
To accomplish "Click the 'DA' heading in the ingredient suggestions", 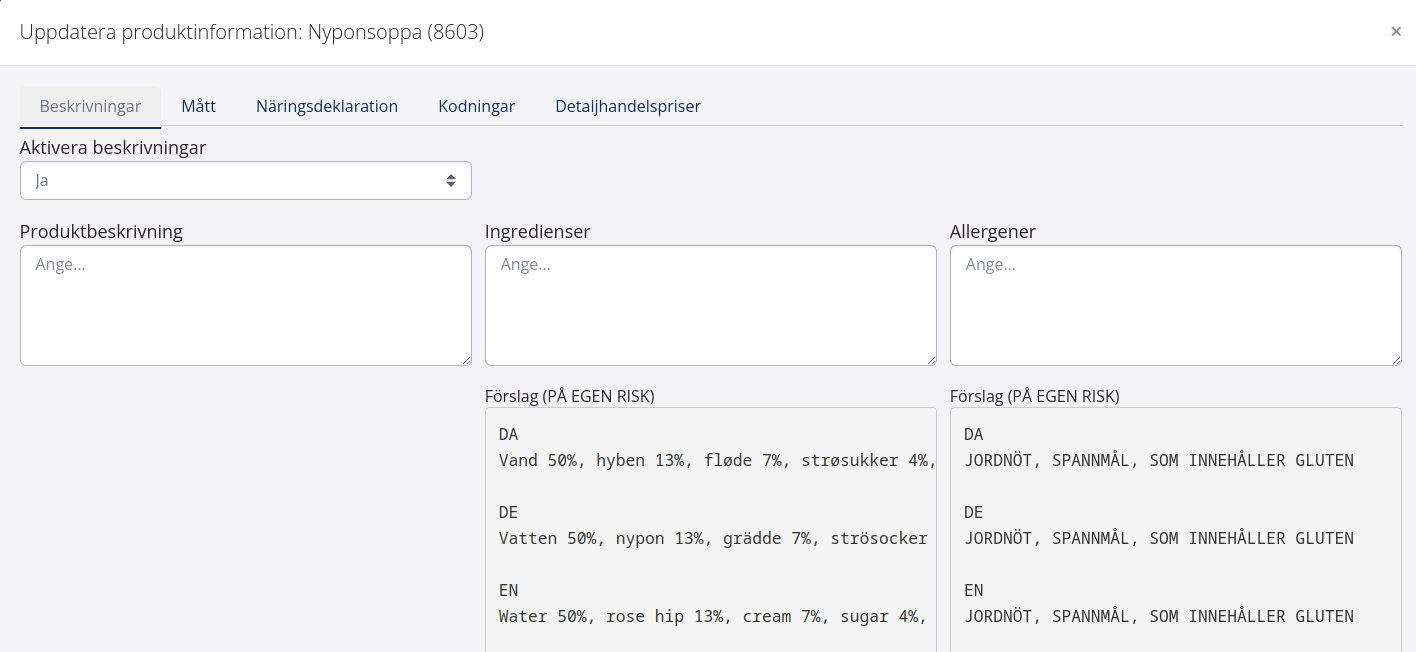I will [x=509, y=434].
